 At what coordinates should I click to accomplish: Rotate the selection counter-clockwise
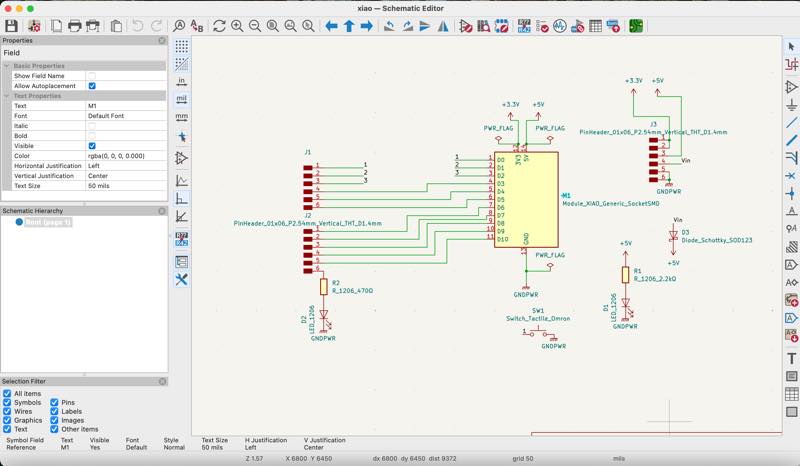coord(389,26)
